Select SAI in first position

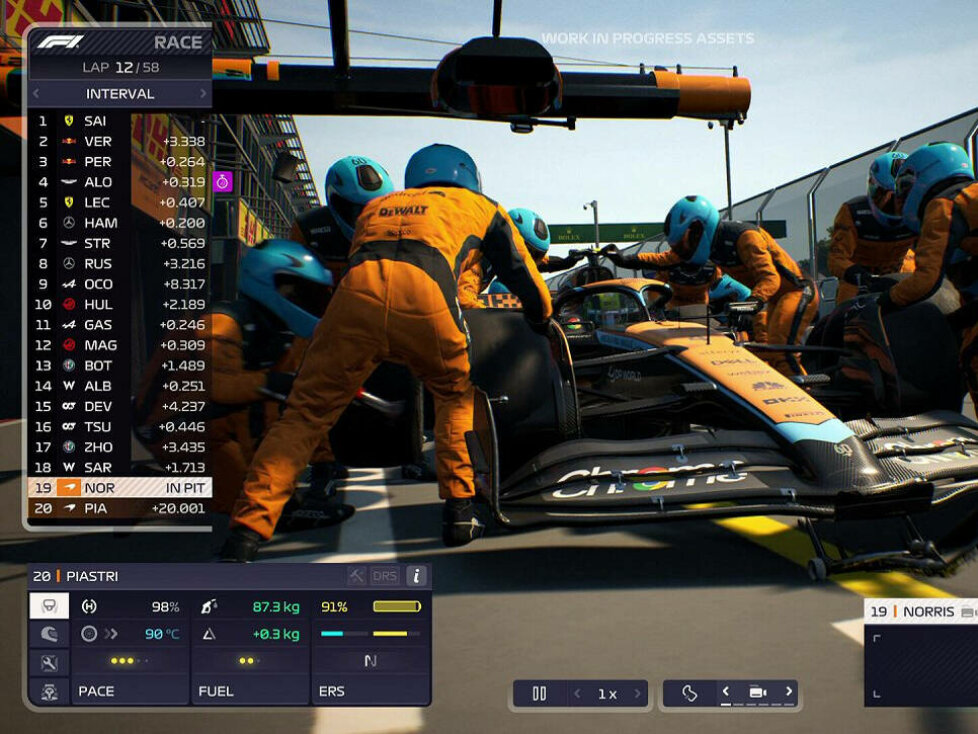120,121
